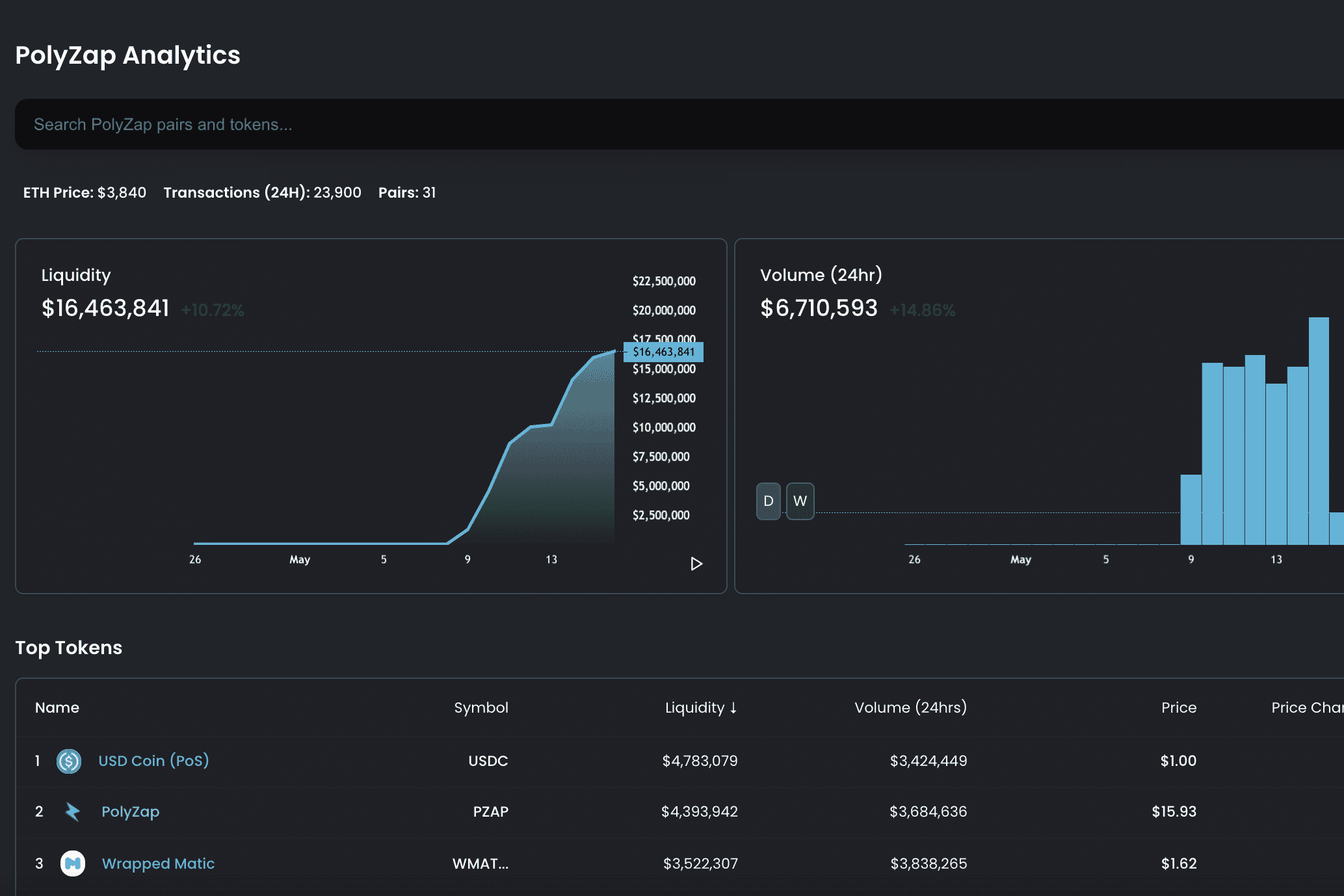1344x896 pixels.
Task: Open the PolyZap token page link
Action: (x=130, y=811)
